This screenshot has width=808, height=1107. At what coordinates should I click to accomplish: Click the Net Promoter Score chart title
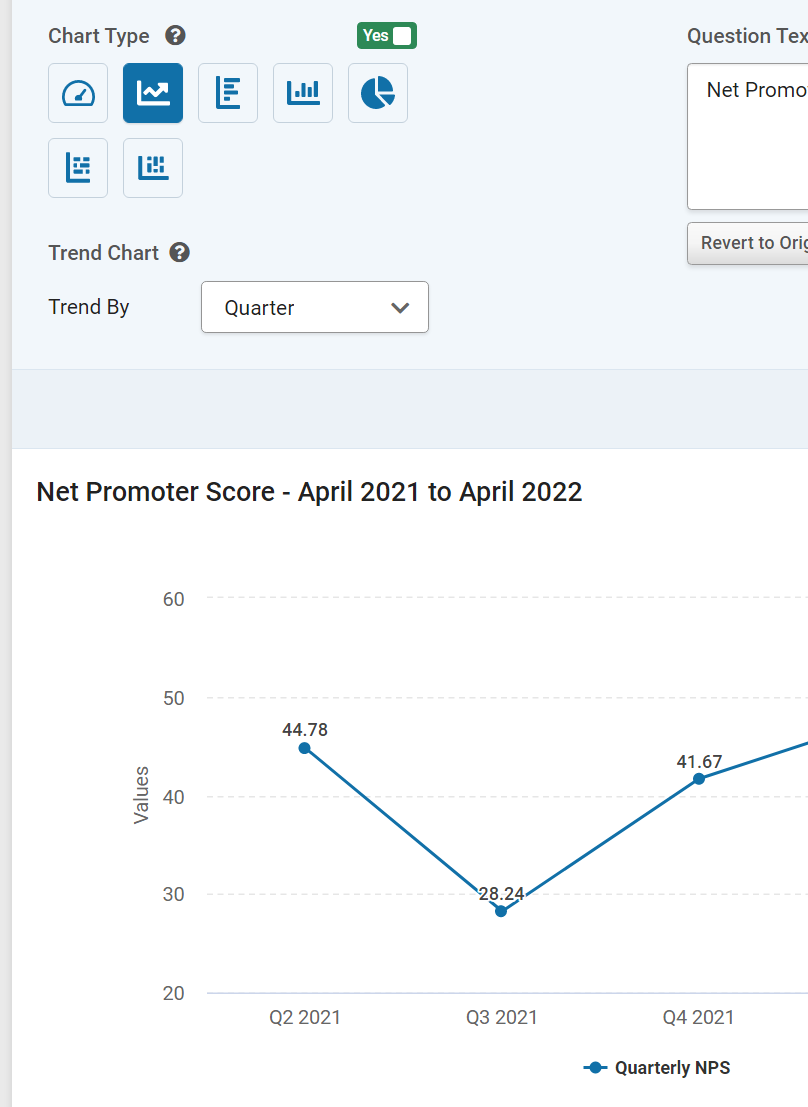[x=309, y=492]
